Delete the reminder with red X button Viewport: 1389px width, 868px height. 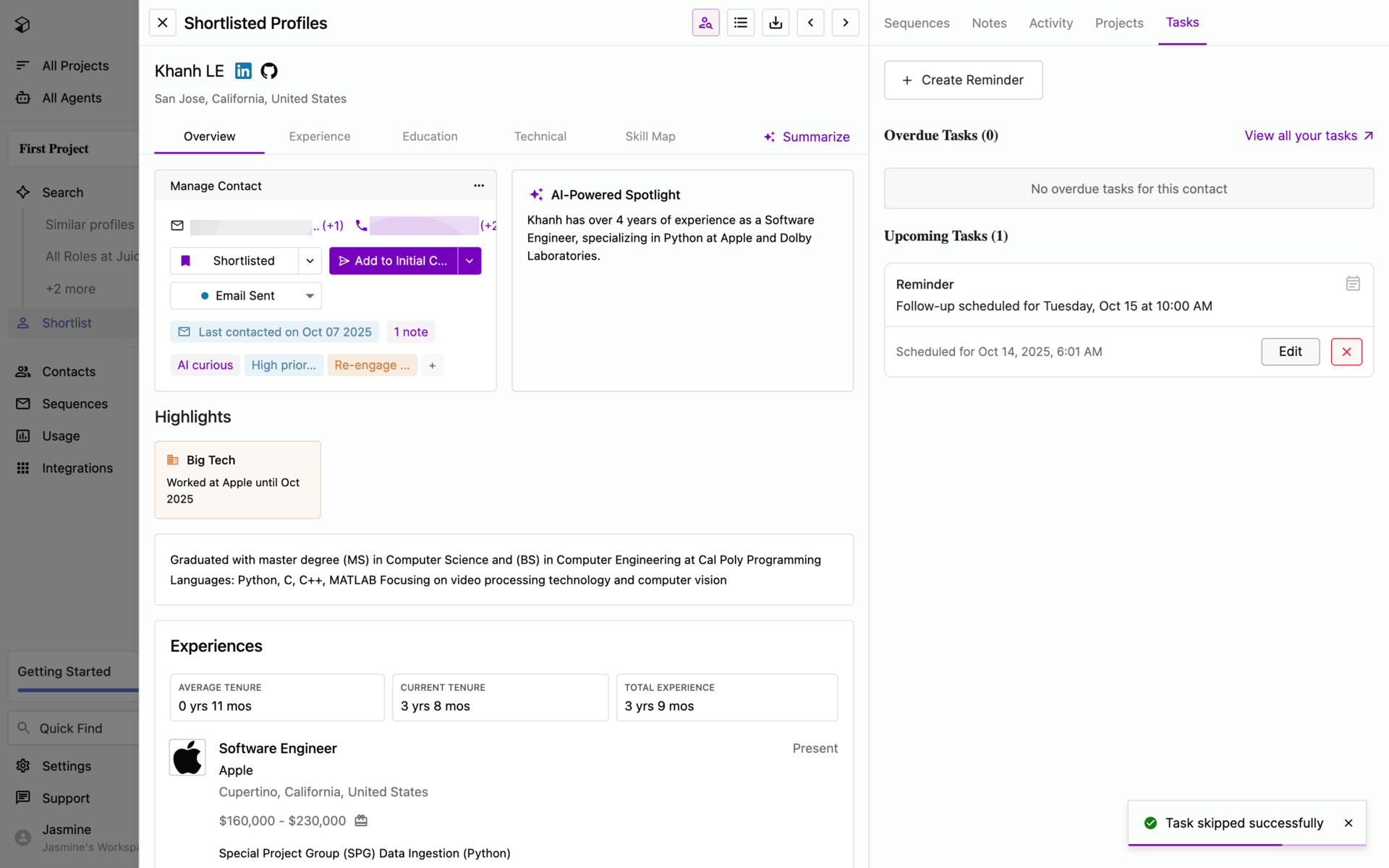pos(1346,352)
